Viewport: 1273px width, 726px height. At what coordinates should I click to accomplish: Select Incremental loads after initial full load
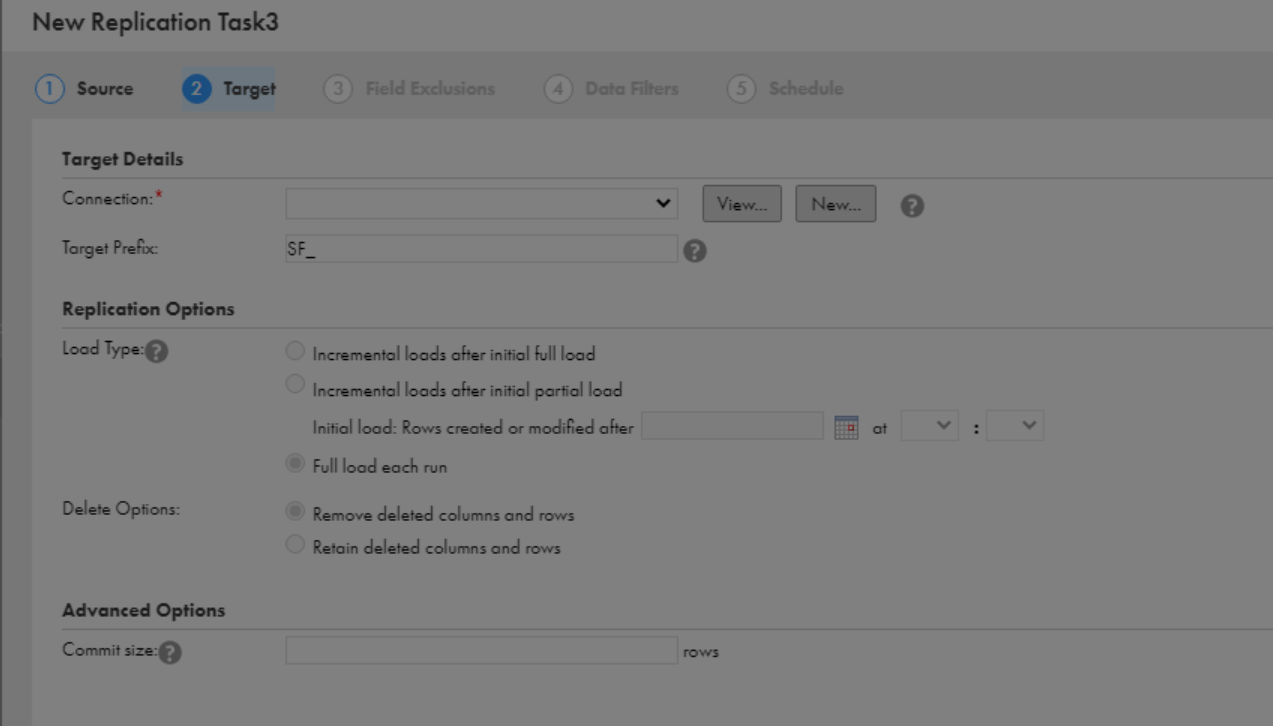295,351
